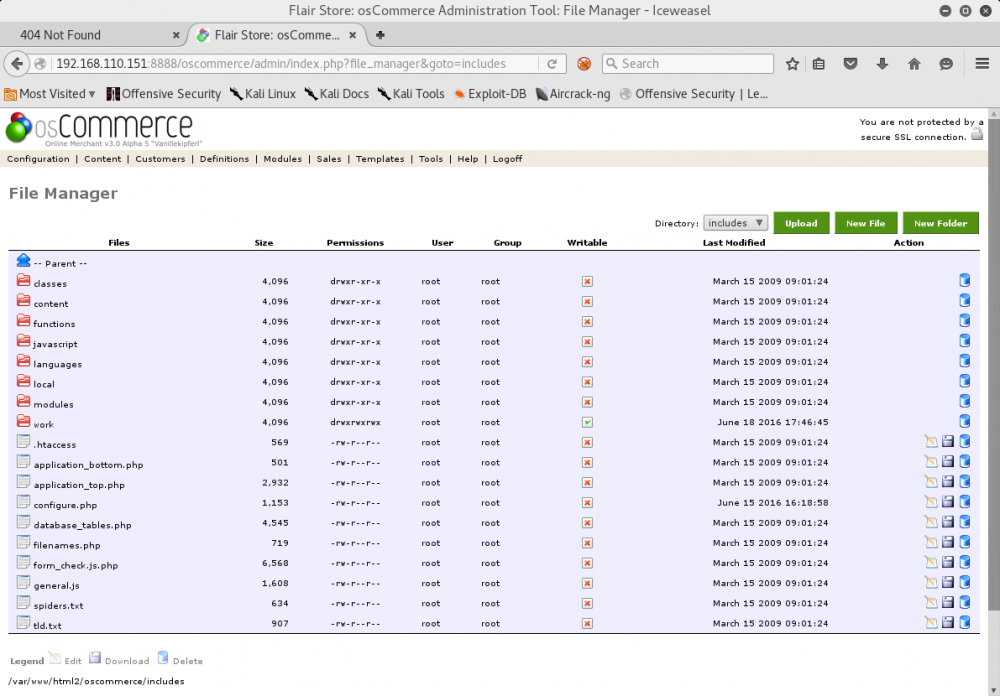1000x696 pixels.
Task: Bookmark this page with star icon
Action: click(792, 64)
